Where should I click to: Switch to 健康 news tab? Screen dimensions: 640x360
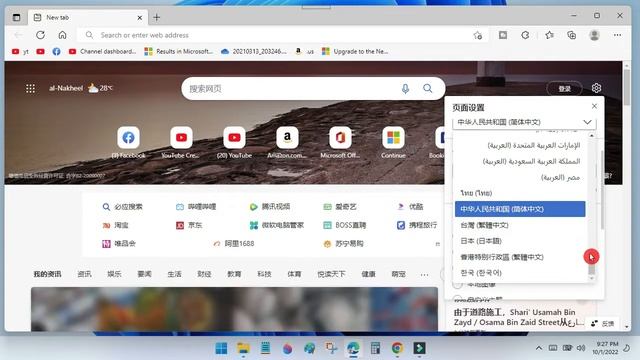click(368, 274)
